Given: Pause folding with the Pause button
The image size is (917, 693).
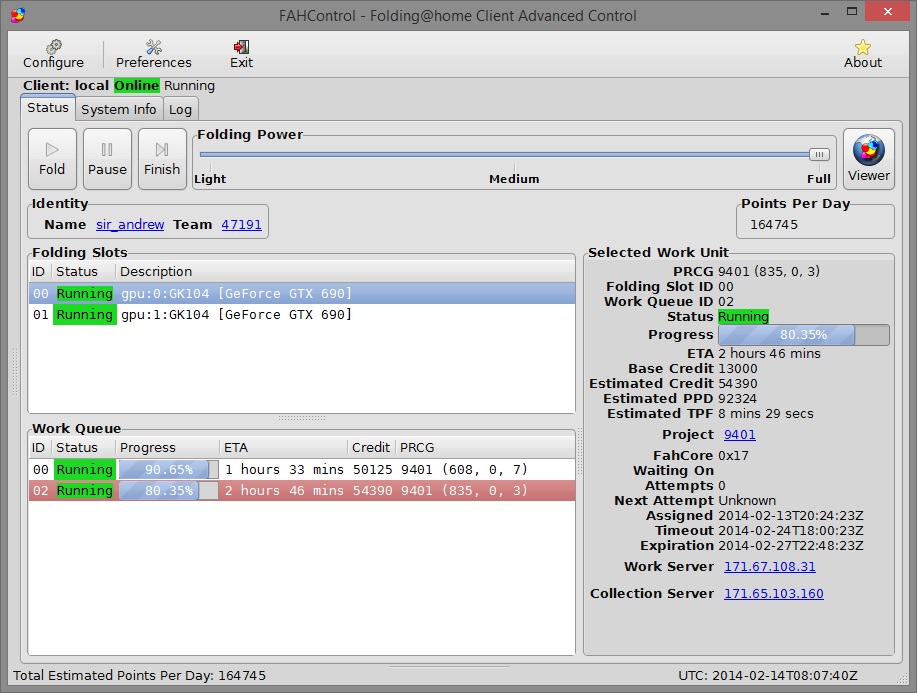Looking at the screenshot, I should [107, 158].
